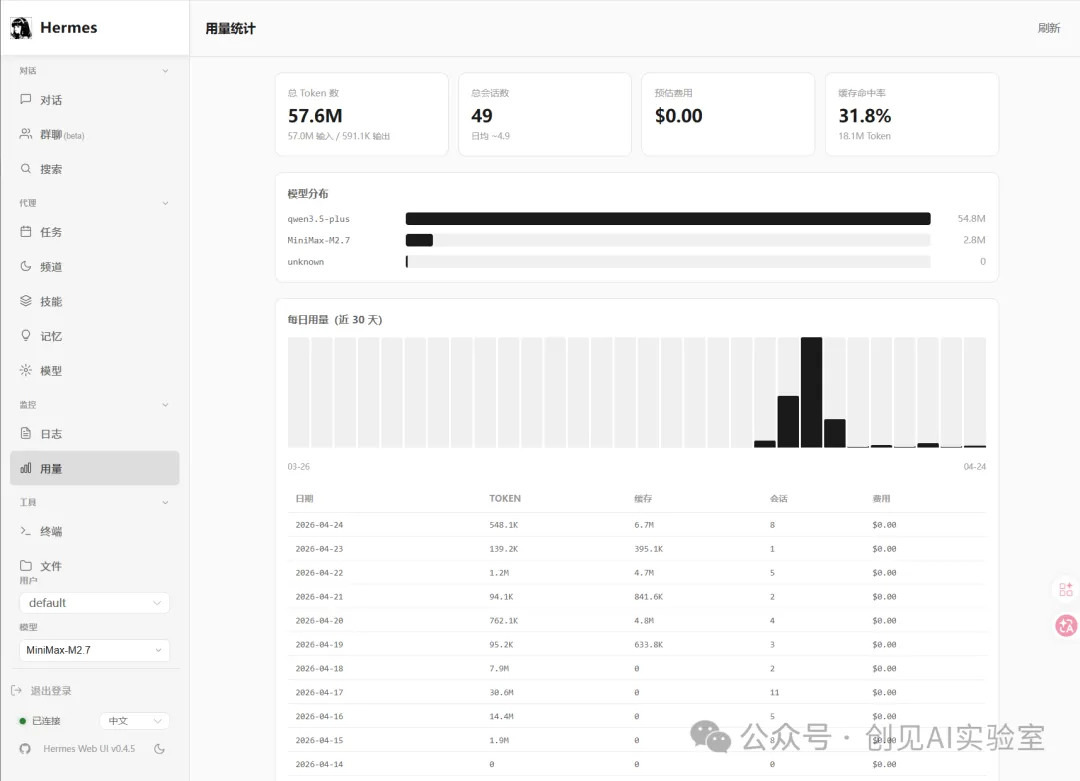Click the 预估费用 $0.00 card
This screenshot has height=781, width=1080.
tap(728, 114)
